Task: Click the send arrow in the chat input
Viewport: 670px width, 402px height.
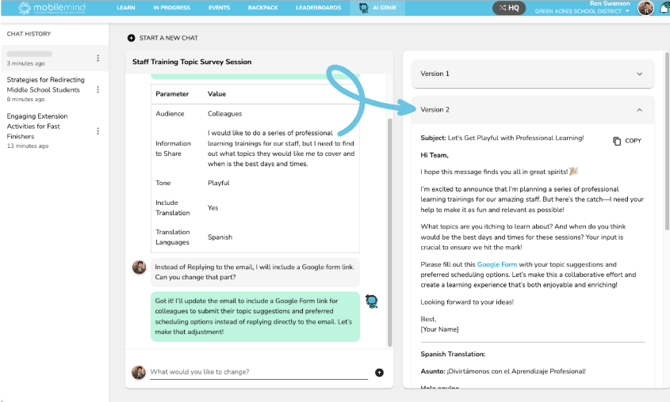Action: click(379, 373)
